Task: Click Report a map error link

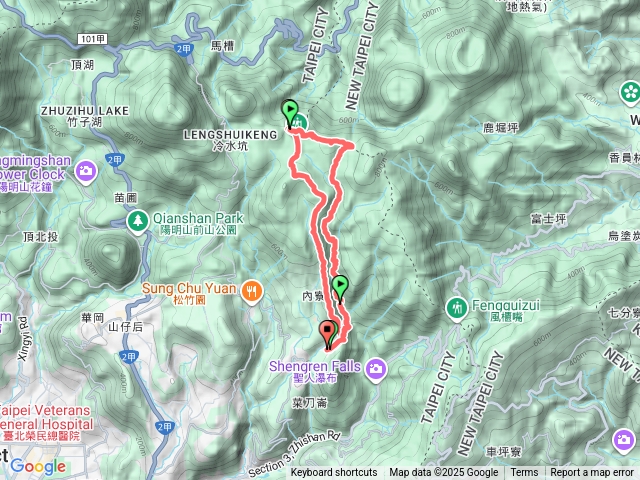Action: [x=592, y=473]
